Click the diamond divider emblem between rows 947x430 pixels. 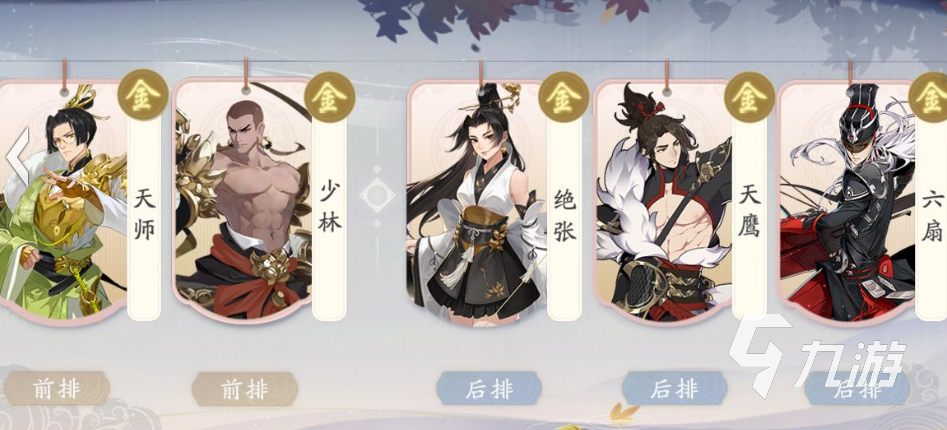(x=377, y=196)
